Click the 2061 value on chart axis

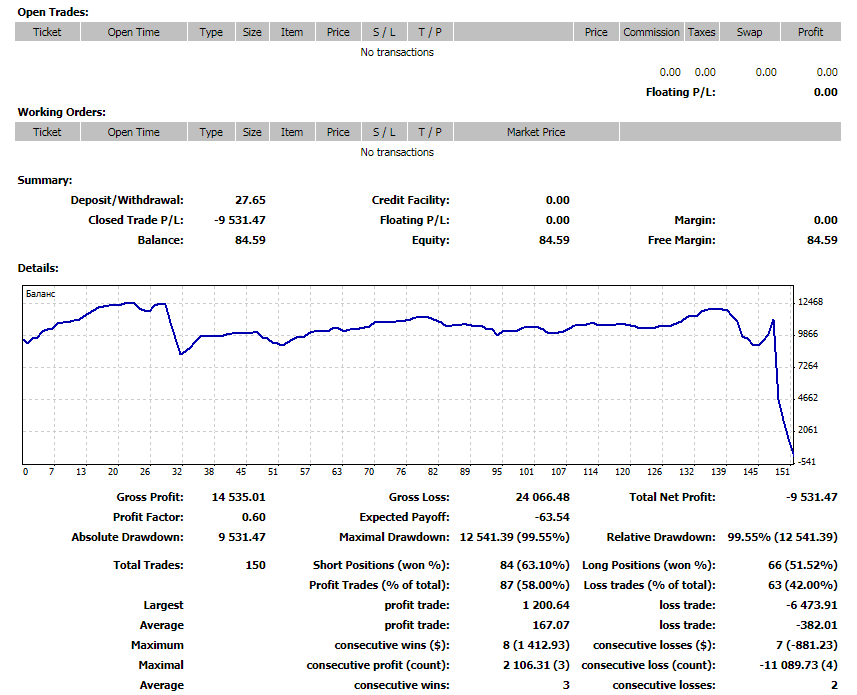click(808, 430)
